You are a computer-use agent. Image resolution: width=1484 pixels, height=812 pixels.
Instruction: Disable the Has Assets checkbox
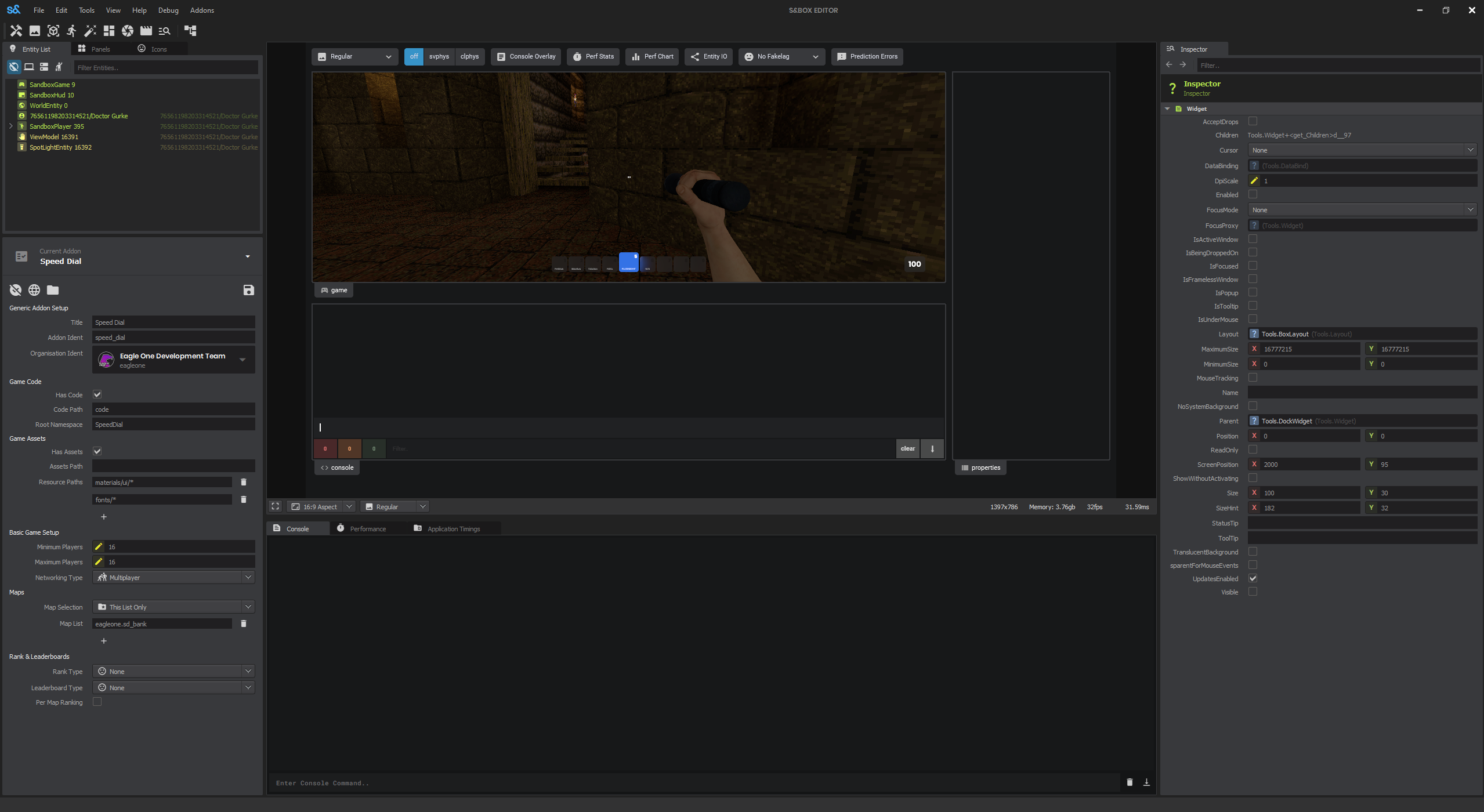(x=97, y=451)
